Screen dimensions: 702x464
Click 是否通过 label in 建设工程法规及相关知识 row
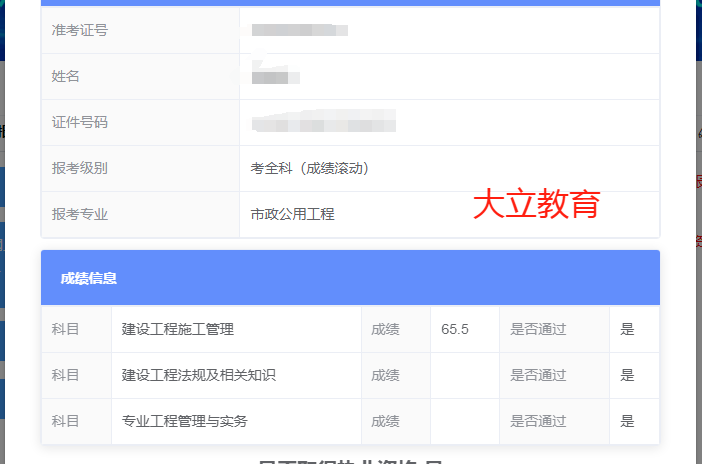(538, 375)
